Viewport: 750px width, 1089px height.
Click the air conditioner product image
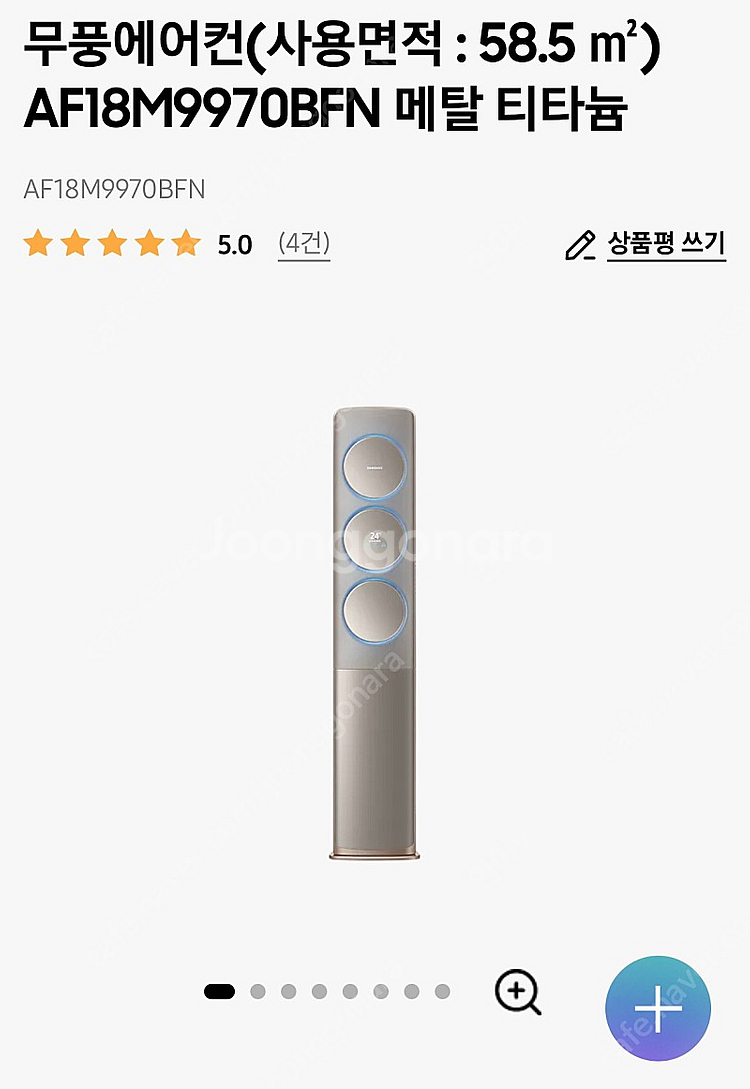[x=374, y=634]
